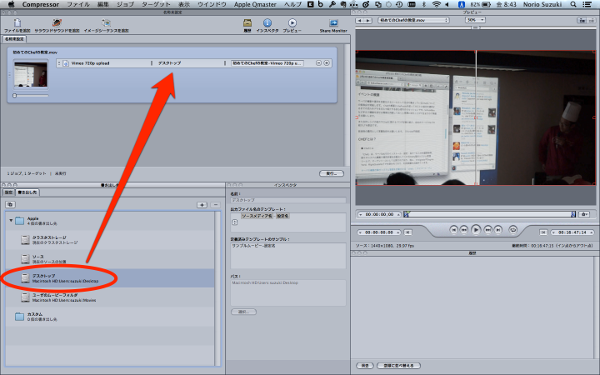Image resolution: width=600 pixels, height=375 pixels.
Task: Select the ソース destination drive icon
Action: click(25, 259)
